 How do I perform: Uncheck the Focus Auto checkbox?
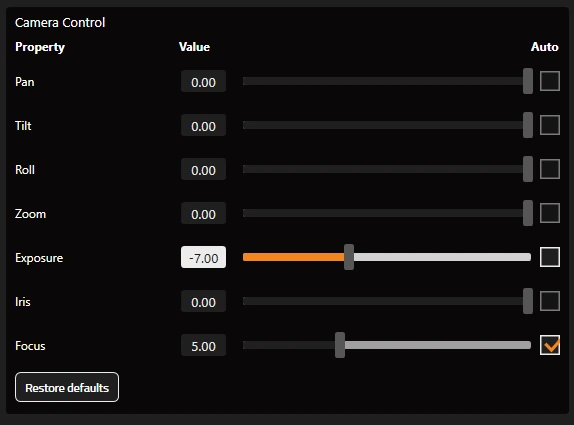click(x=550, y=345)
